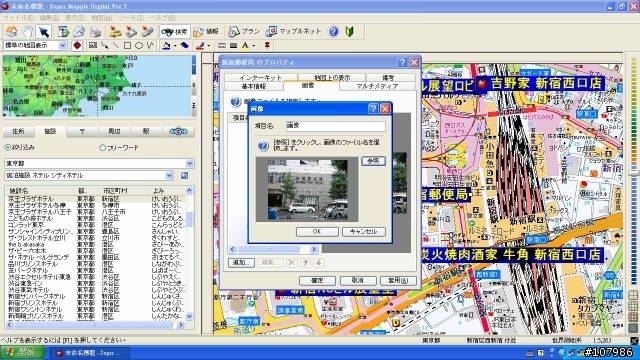The width and height of the screenshot is (640, 360).
Task: Open the text color dropdown arrow
Action: click(253, 46)
